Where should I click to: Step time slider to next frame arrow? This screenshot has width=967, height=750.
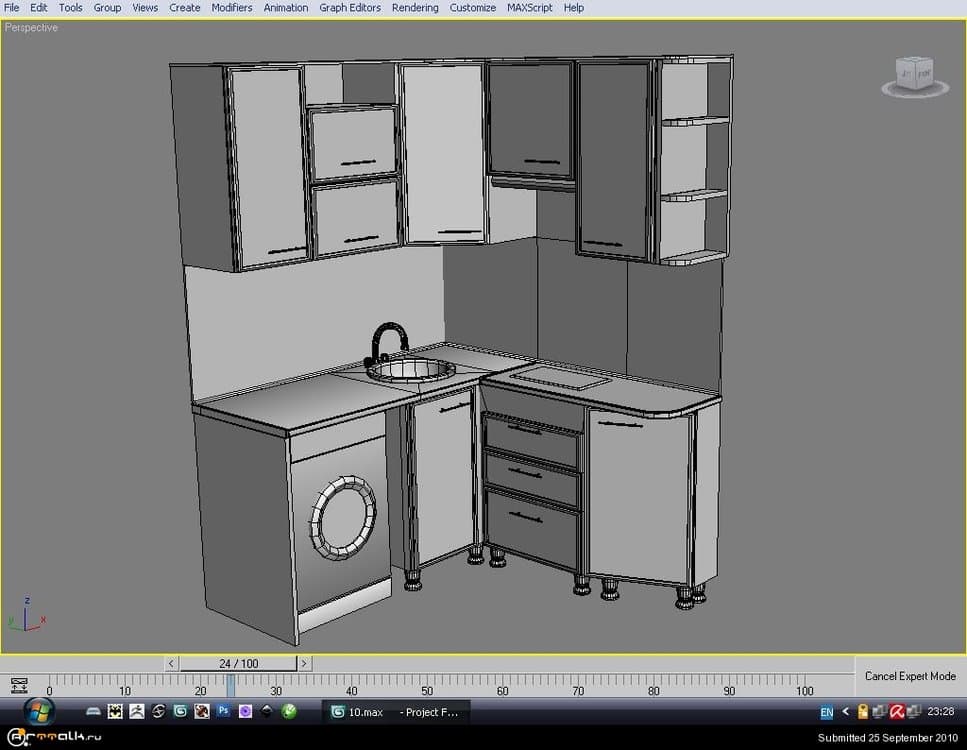pos(304,663)
